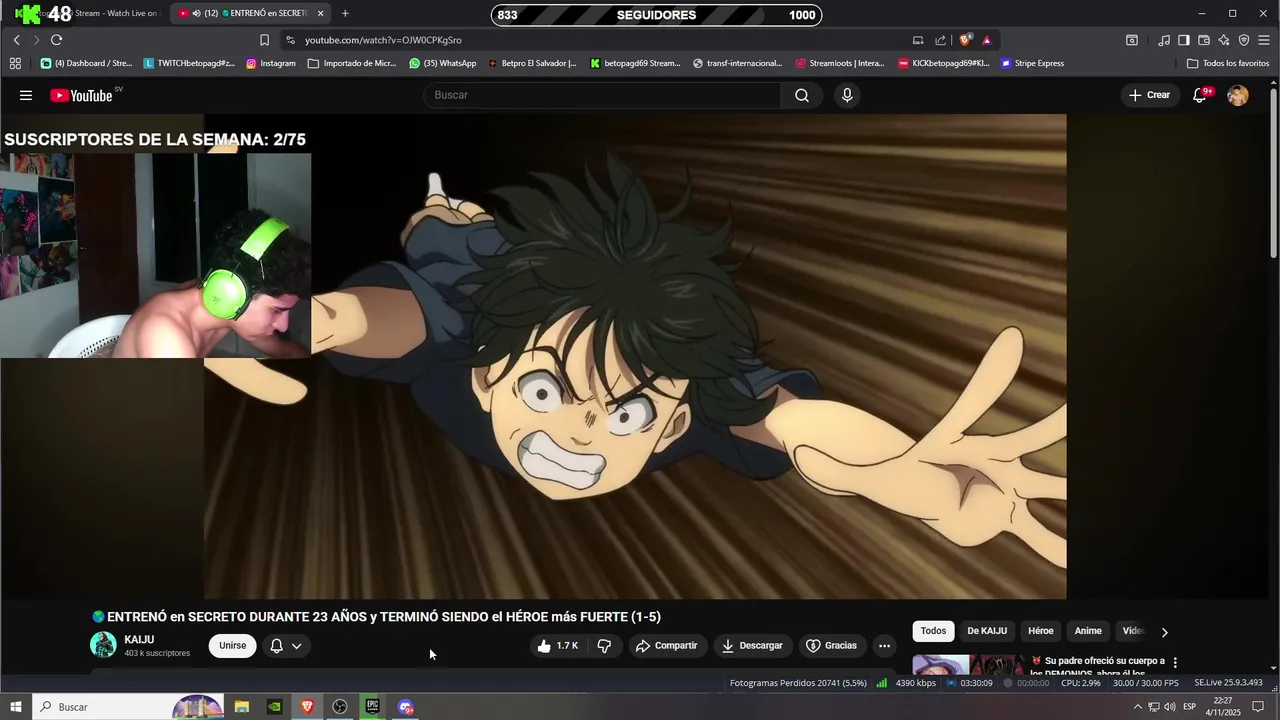
Task: Open the KAIJU channel avatar
Action: point(103,645)
